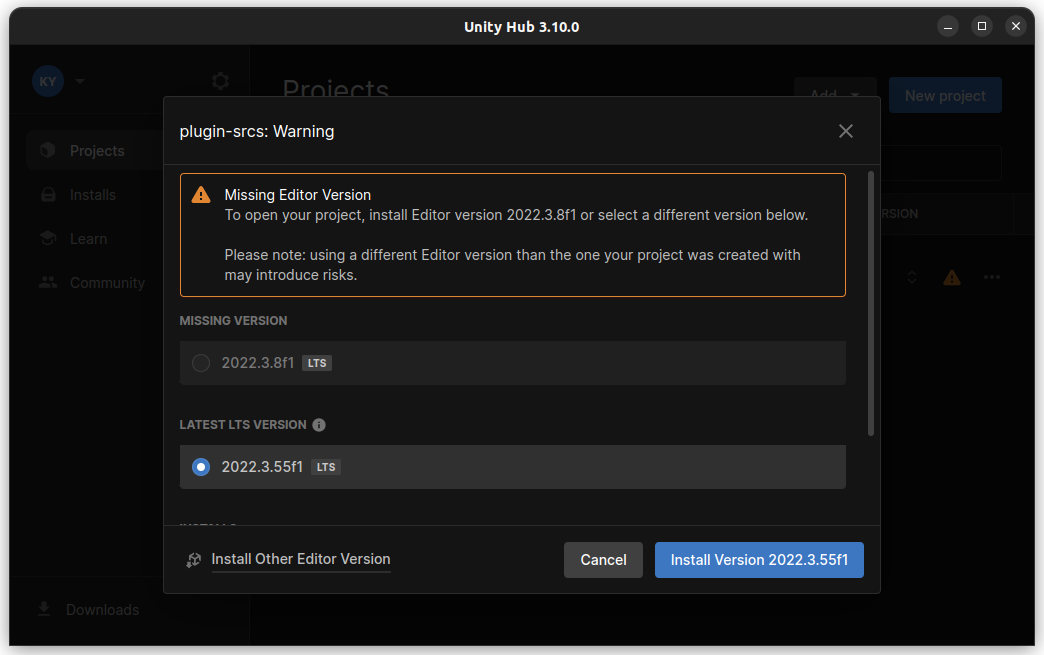Select the 2022.3.55f1 LTS radio button
Viewport: 1044px width, 655px height.
201,467
